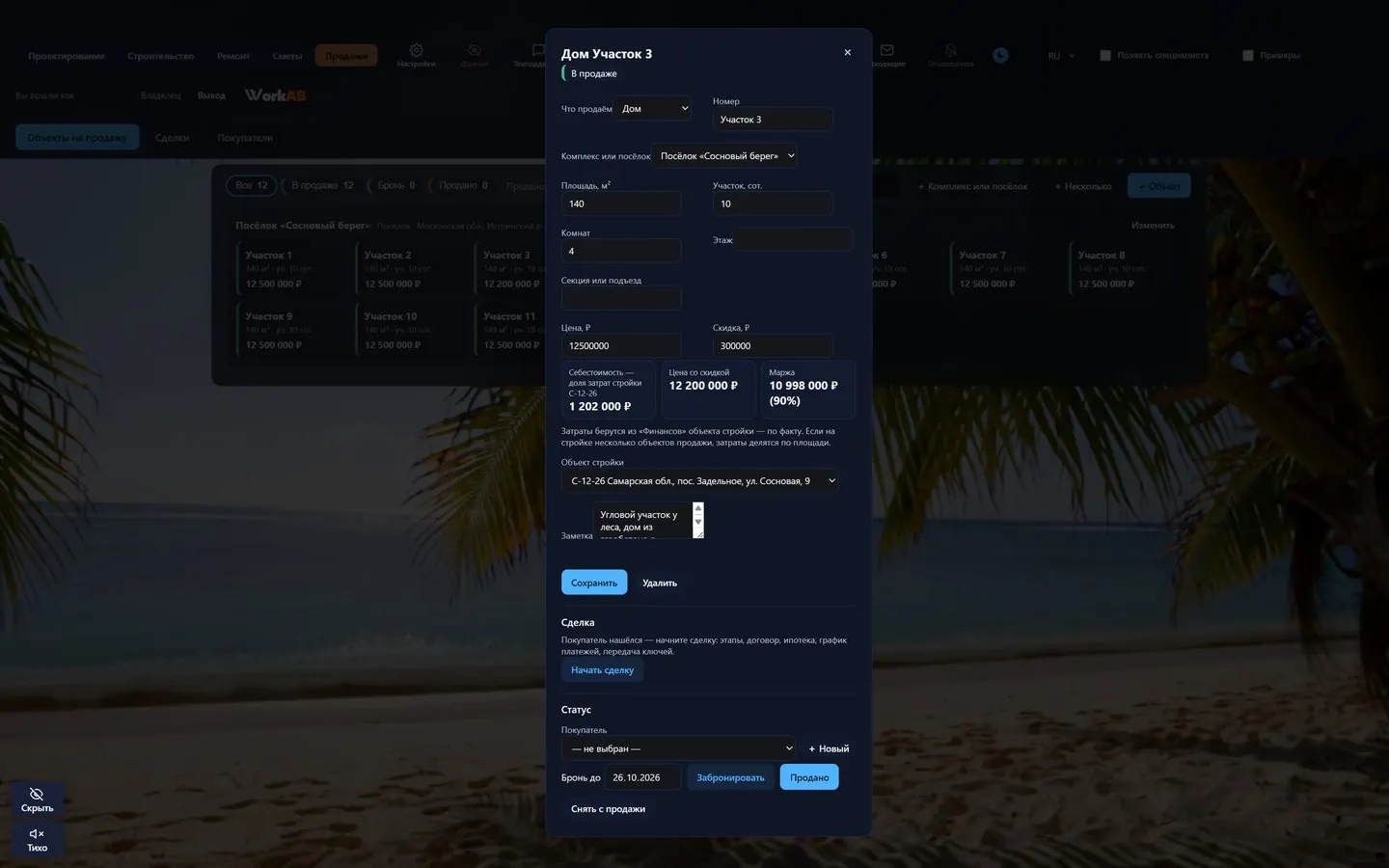Image resolution: width=1389 pixels, height=868 pixels.
Task: Click Снять с продажи
Action: click(x=608, y=809)
